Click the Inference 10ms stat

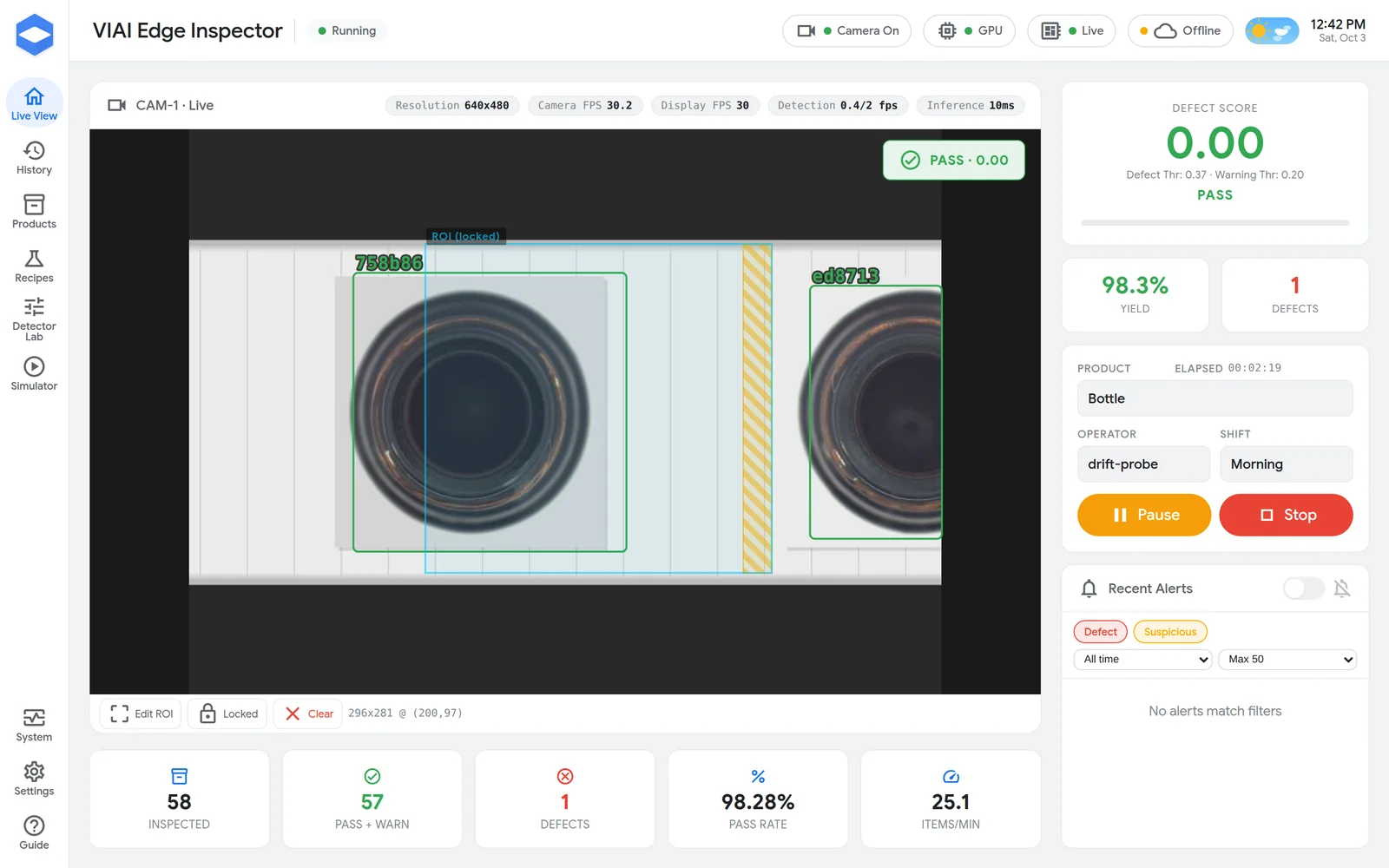click(x=971, y=106)
